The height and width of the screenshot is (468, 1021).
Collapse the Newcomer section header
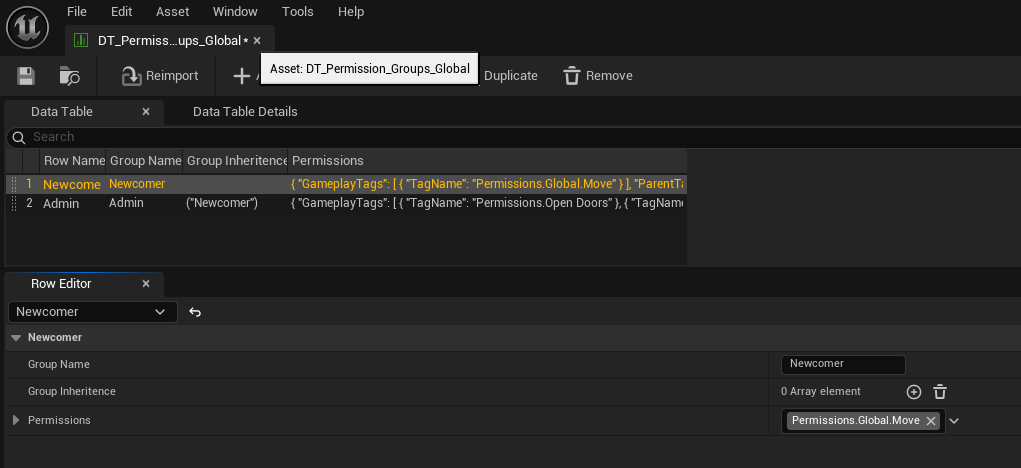[16, 338]
